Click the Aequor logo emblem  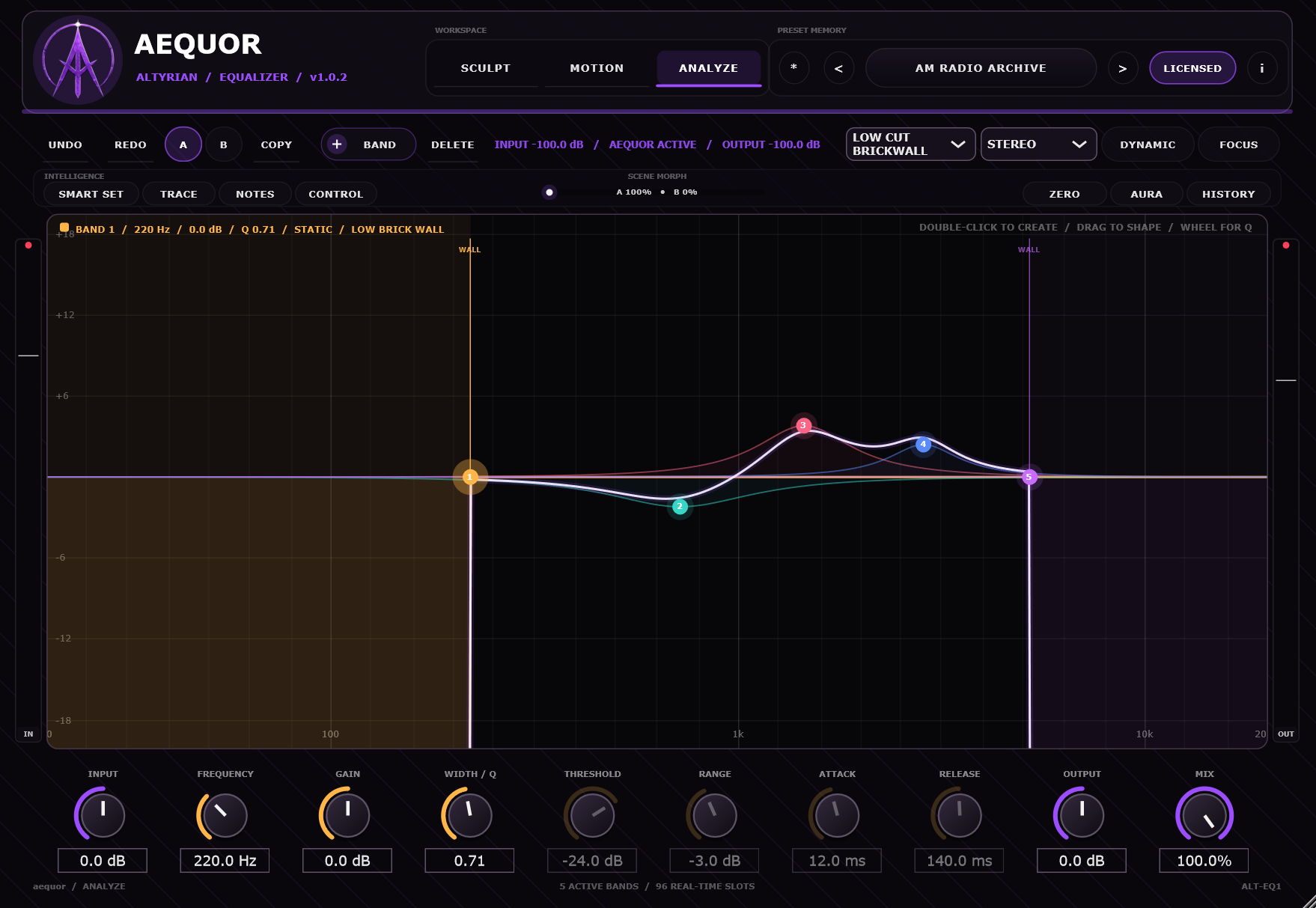pos(78,60)
